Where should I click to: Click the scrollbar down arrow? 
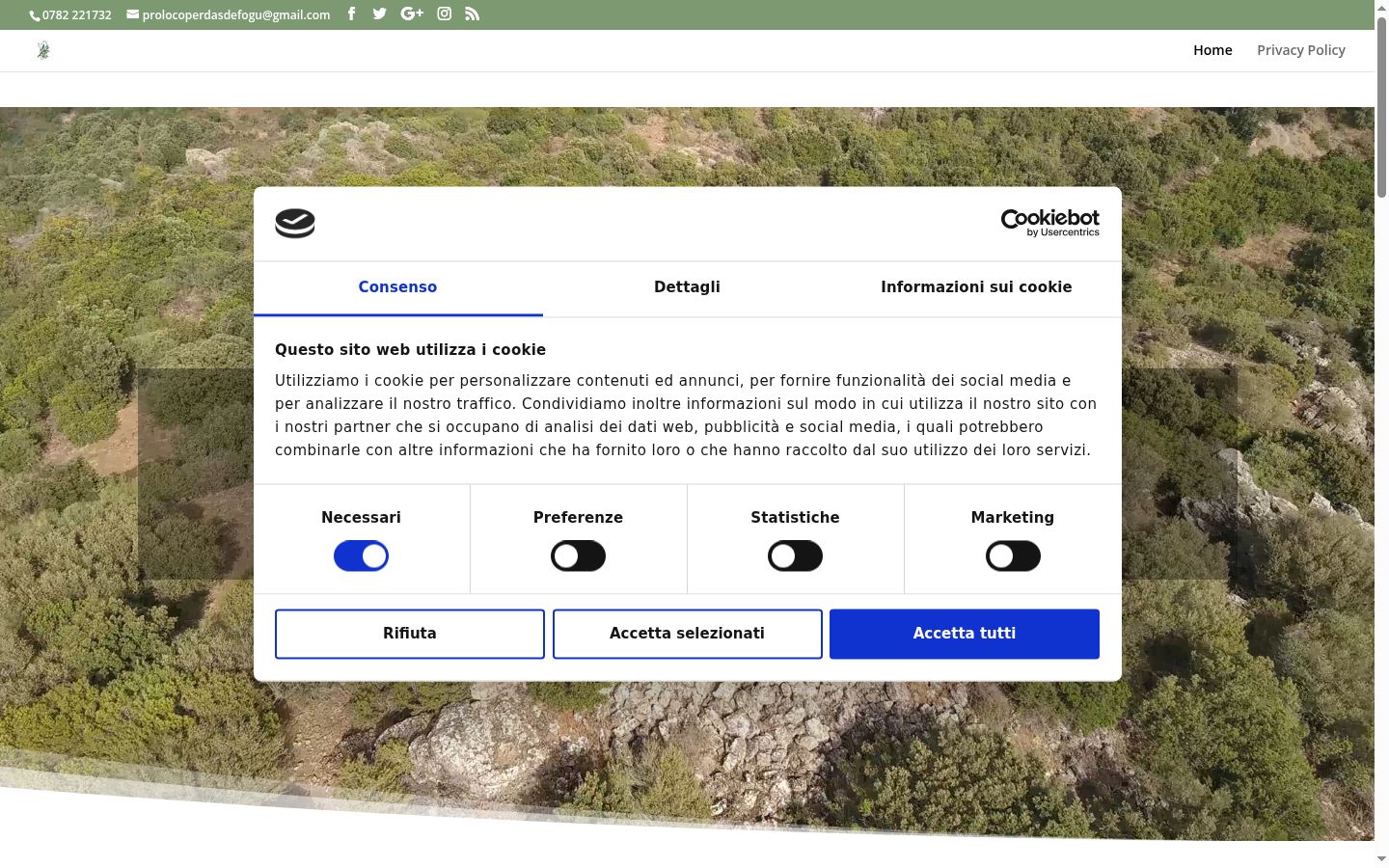(x=1381, y=858)
